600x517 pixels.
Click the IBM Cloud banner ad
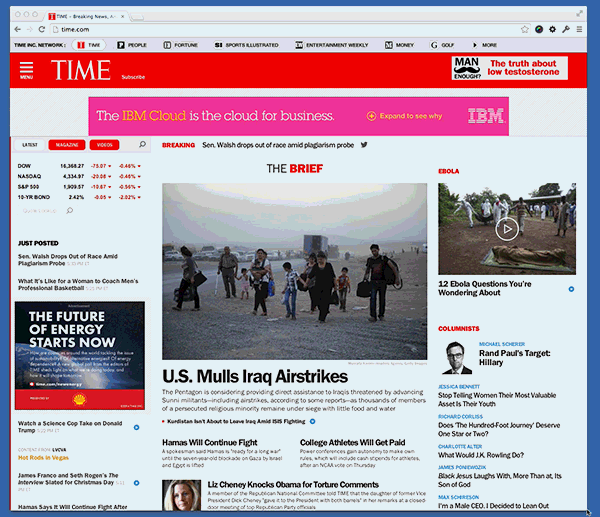(x=298, y=116)
